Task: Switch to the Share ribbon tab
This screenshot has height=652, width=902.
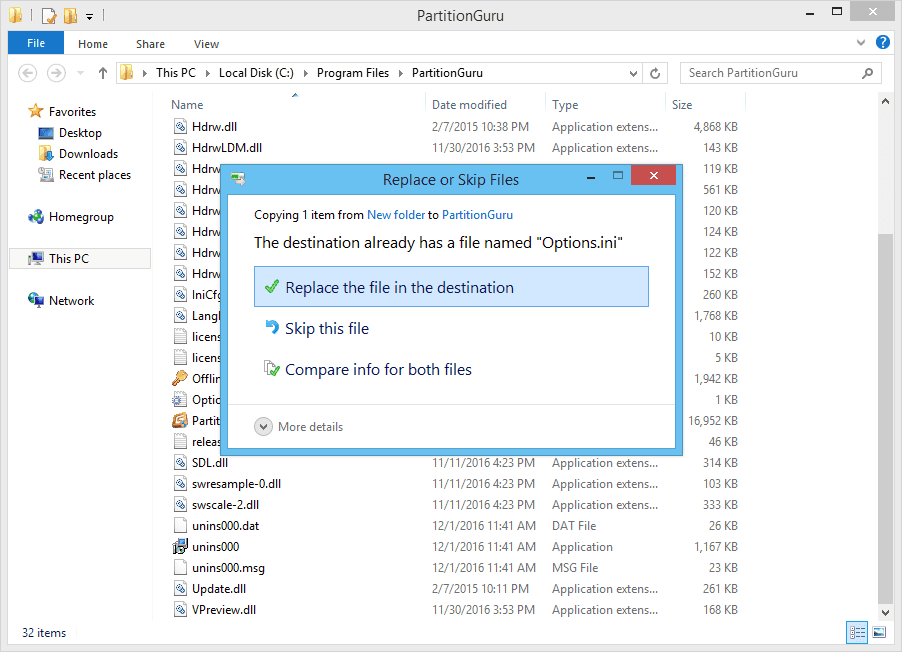Action: click(150, 44)
